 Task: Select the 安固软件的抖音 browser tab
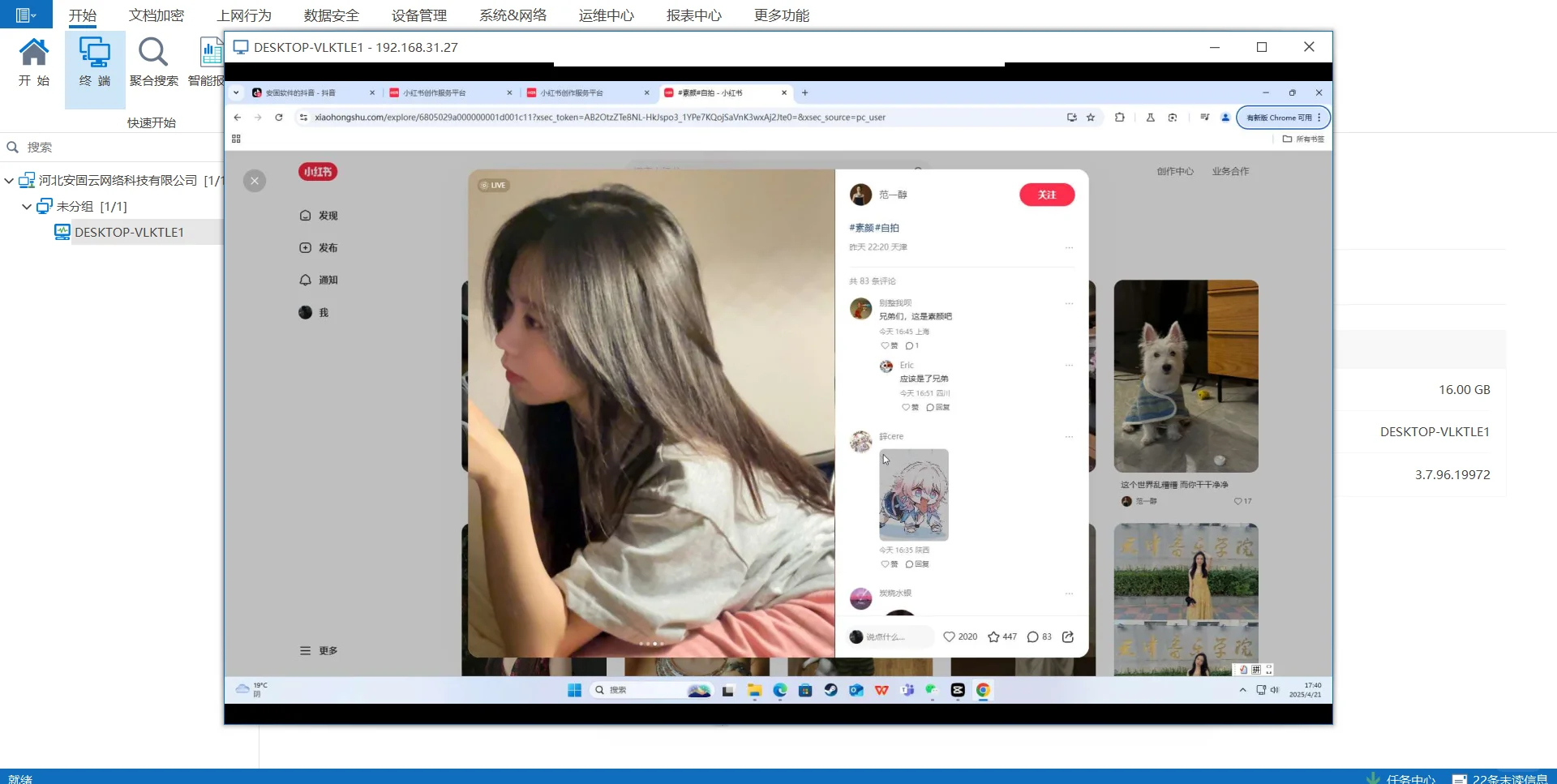300,92
